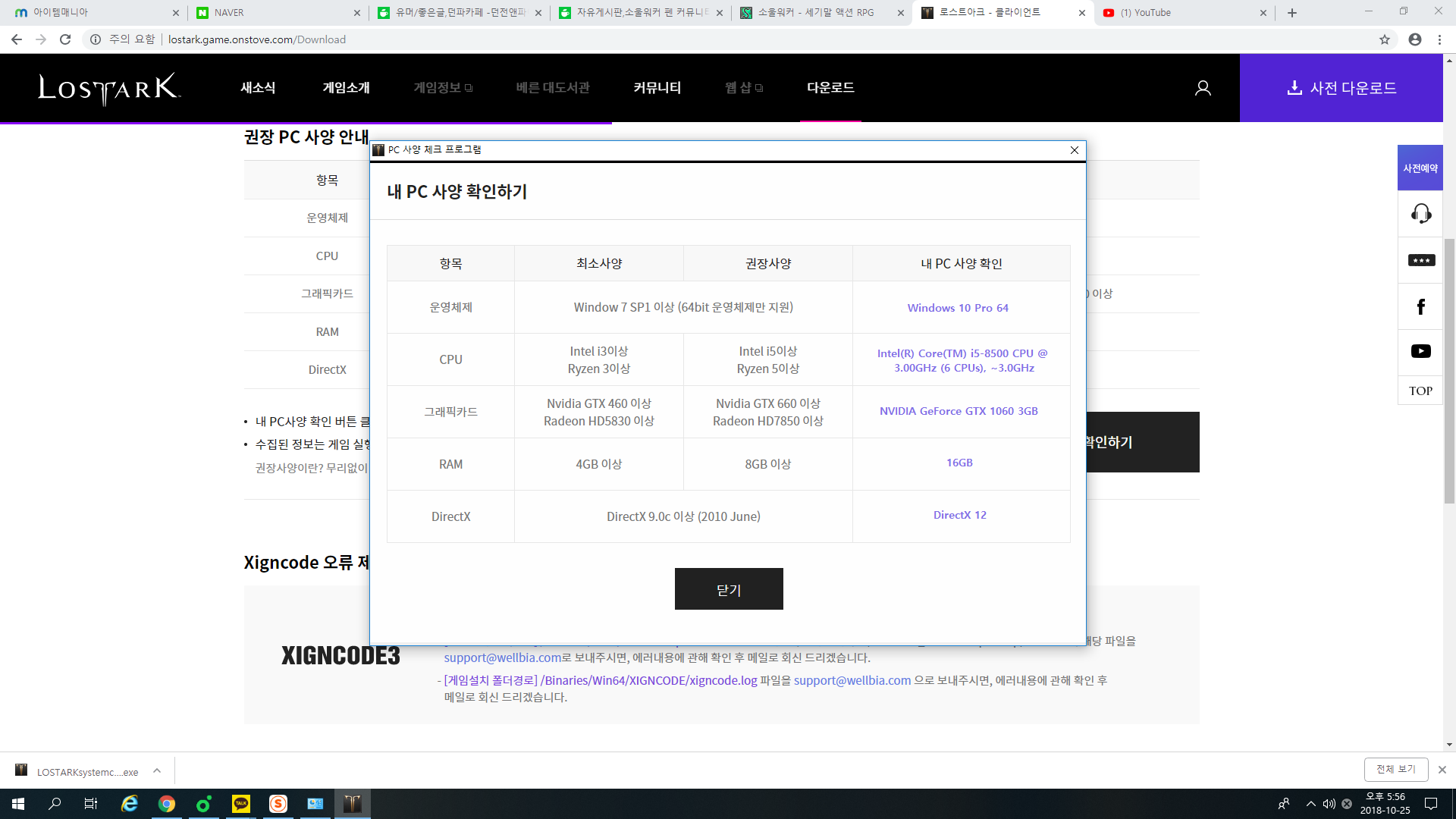Bookmark page with the star icon
This screenshot has height=819, width=1456.
(x=1385, y=39)
